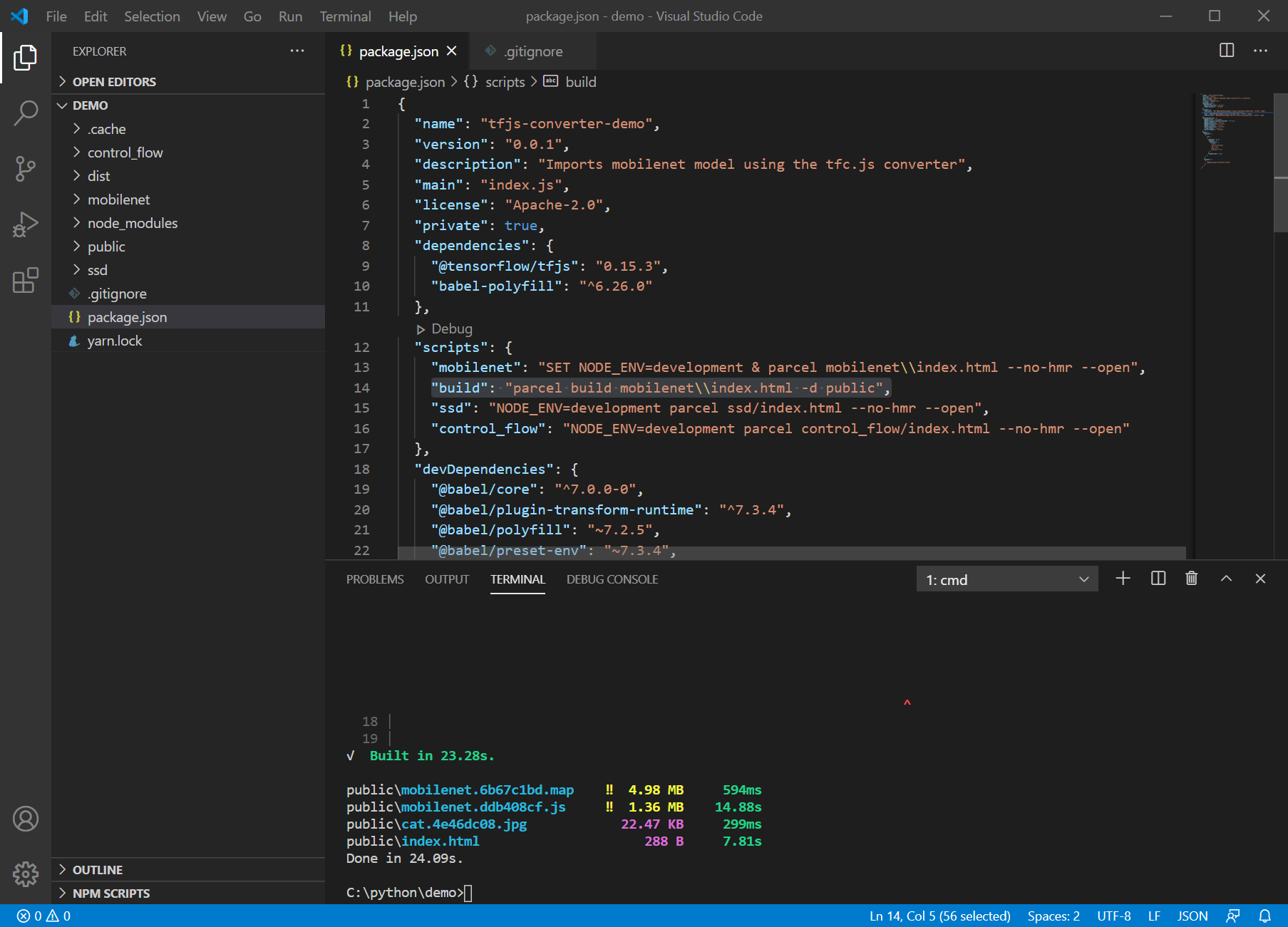Open the Accounts icon in activity bar

pos(26,819)
